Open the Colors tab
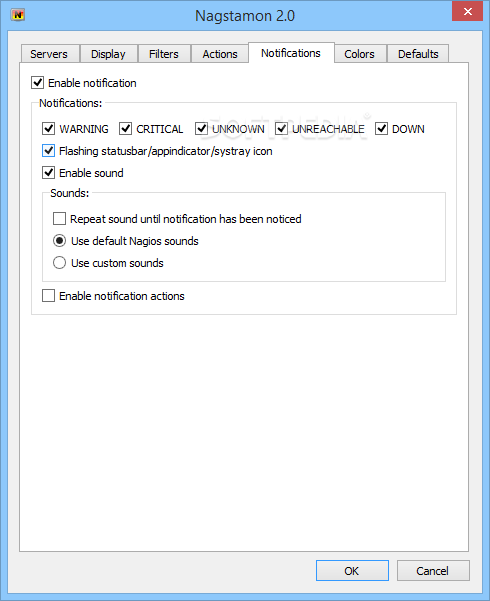 (359, 54)
